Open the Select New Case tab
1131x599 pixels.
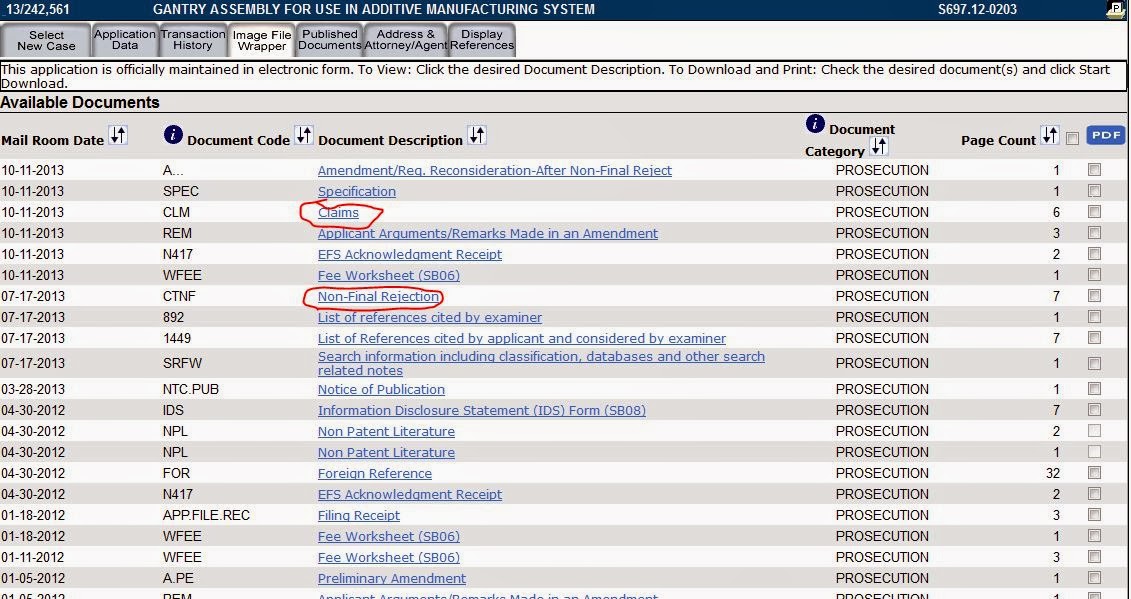(x=46, y=40)
